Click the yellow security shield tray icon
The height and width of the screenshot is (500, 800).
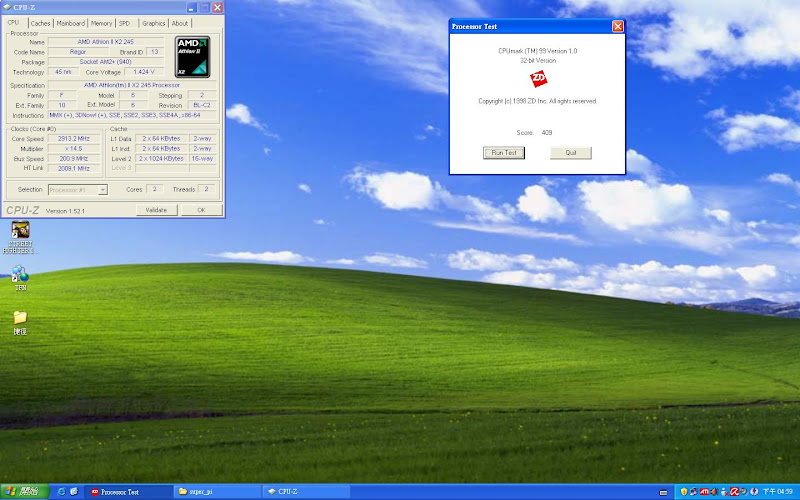pyautogui.click(x=683, y=492)
